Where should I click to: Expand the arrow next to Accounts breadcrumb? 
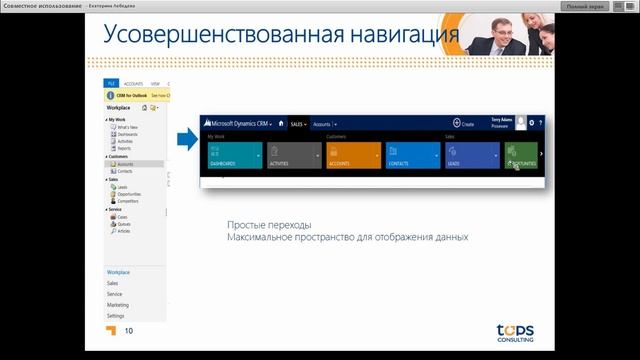[x=336, y=124]
